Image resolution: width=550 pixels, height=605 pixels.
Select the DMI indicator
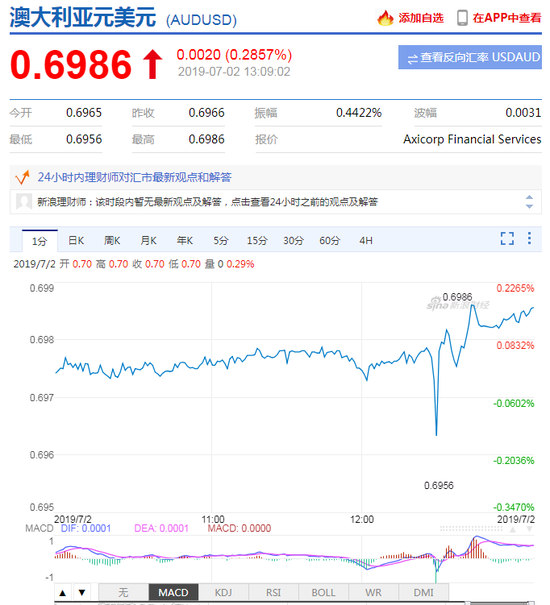tap(423, 592)
